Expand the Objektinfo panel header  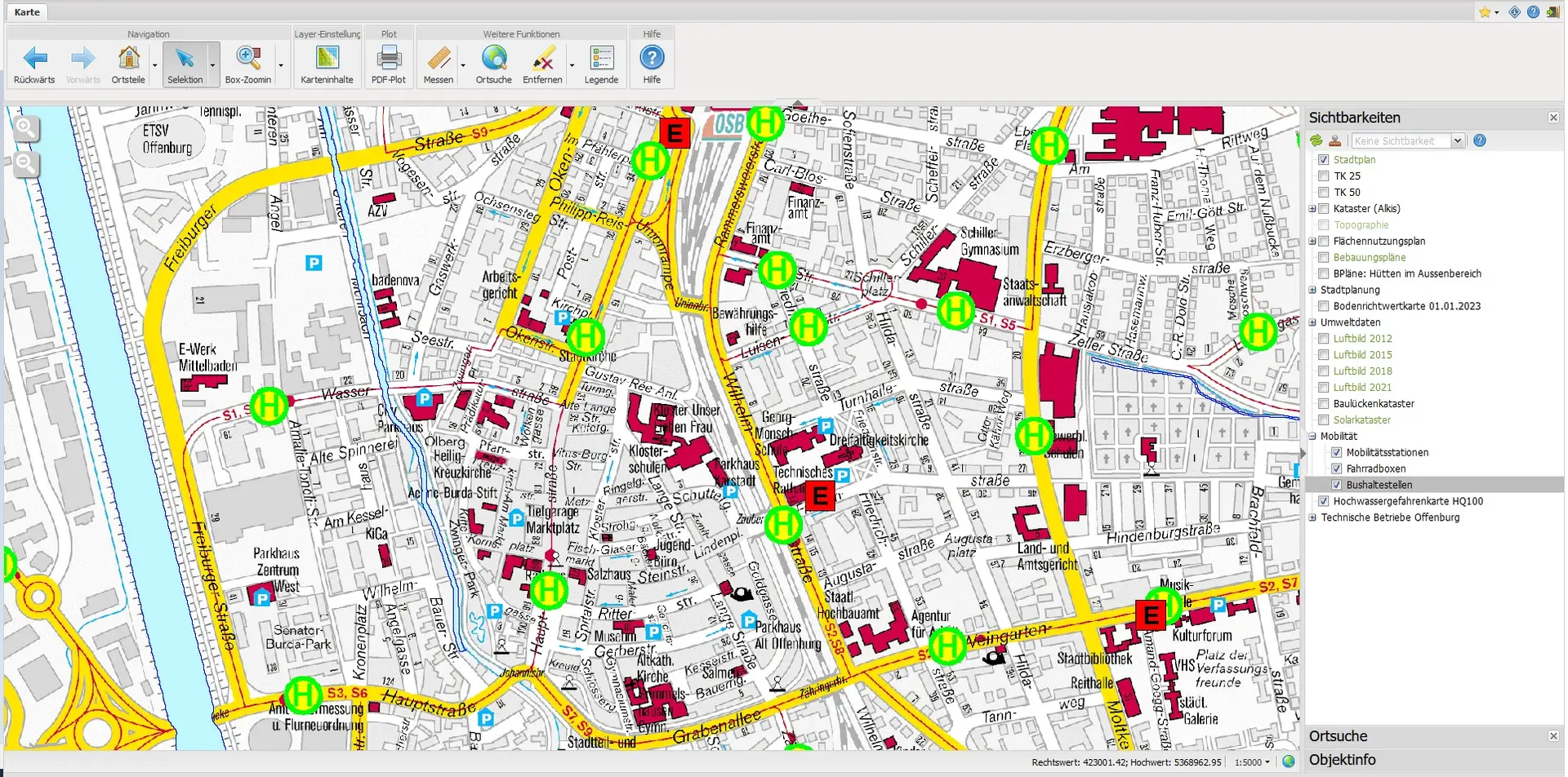click(x=1343, y=760)
